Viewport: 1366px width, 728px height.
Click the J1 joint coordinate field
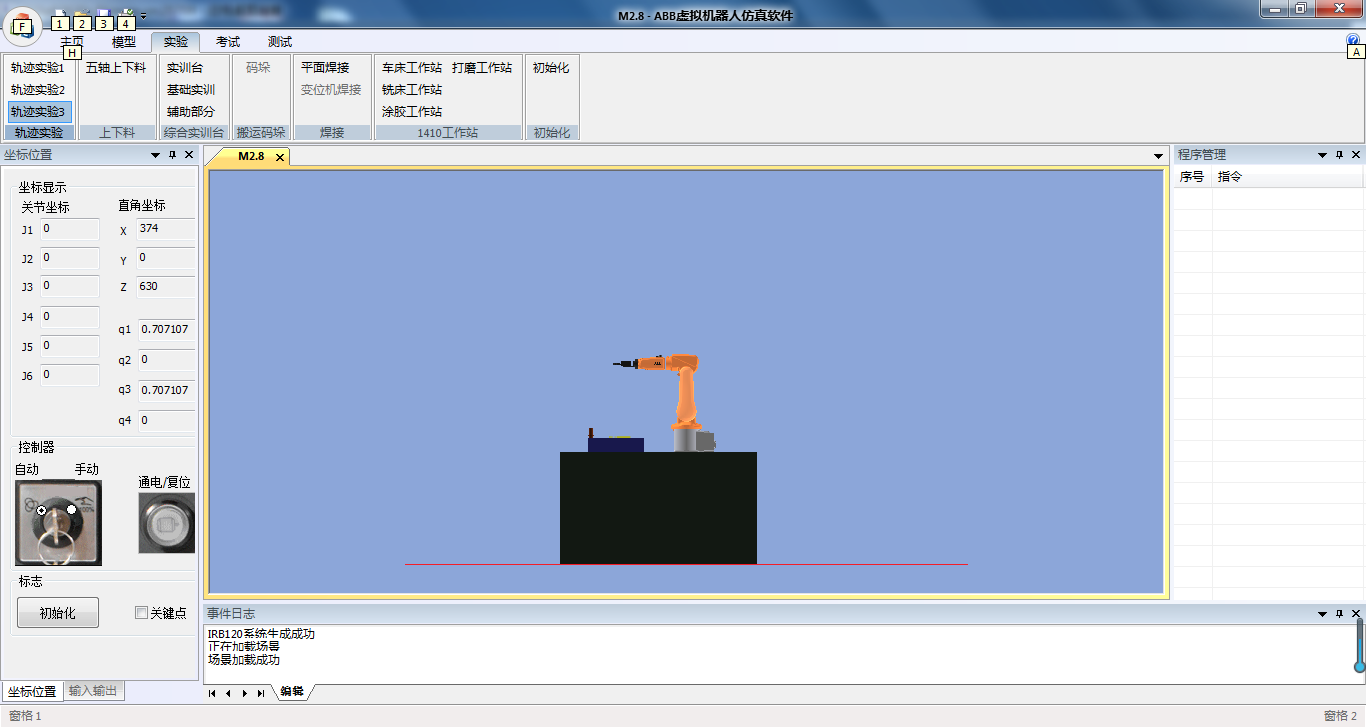point(69,230)
